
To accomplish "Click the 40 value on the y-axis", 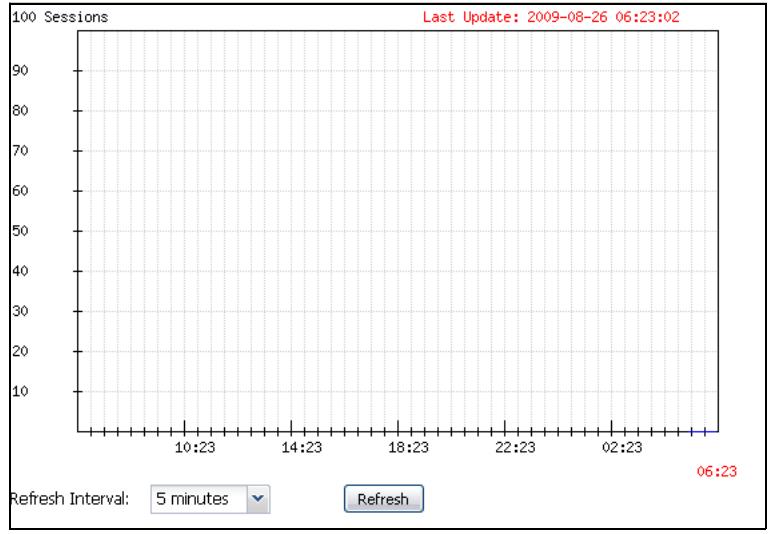I will (20, 271).
